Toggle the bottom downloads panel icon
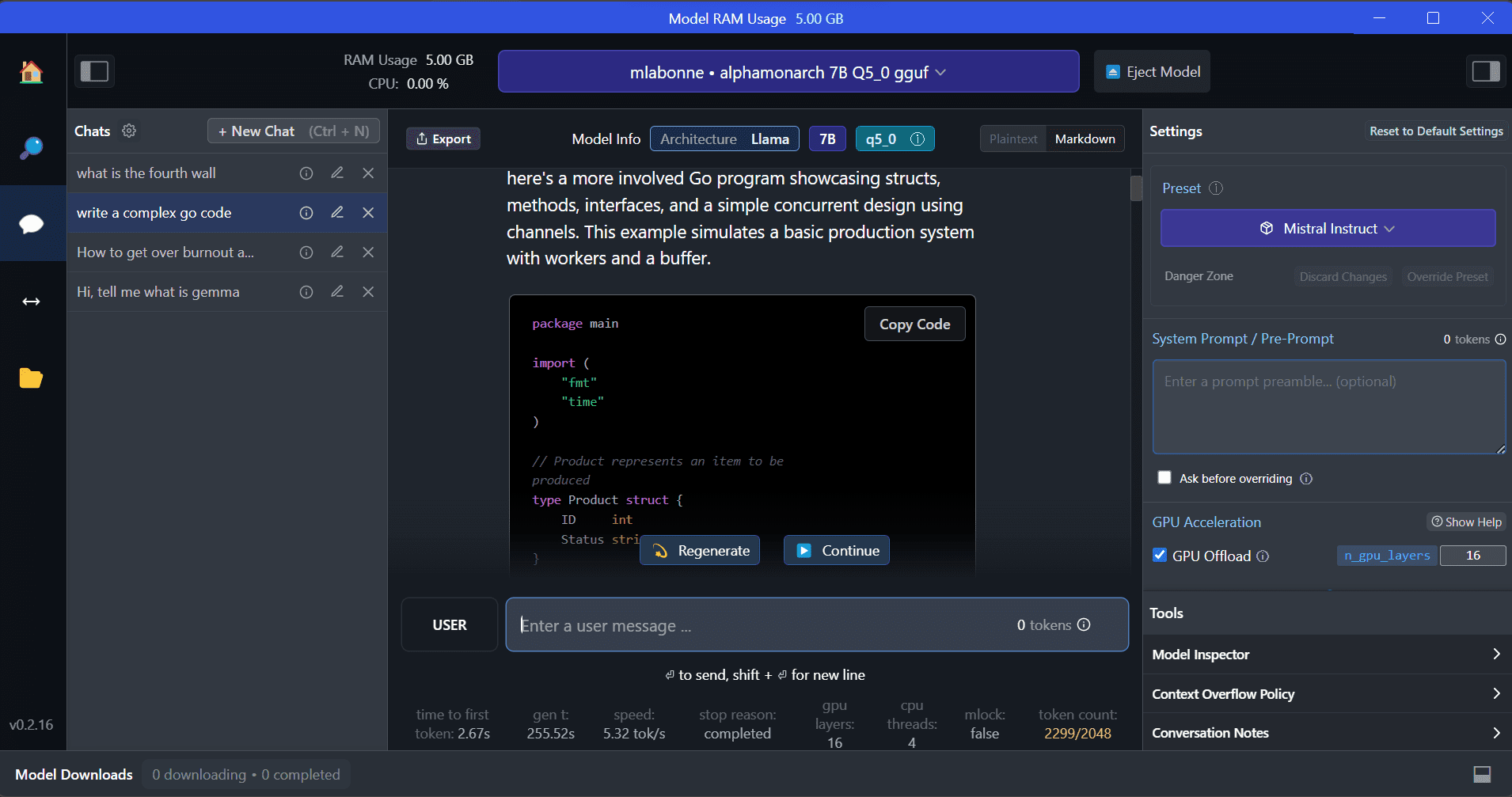 coord(1482,774)
